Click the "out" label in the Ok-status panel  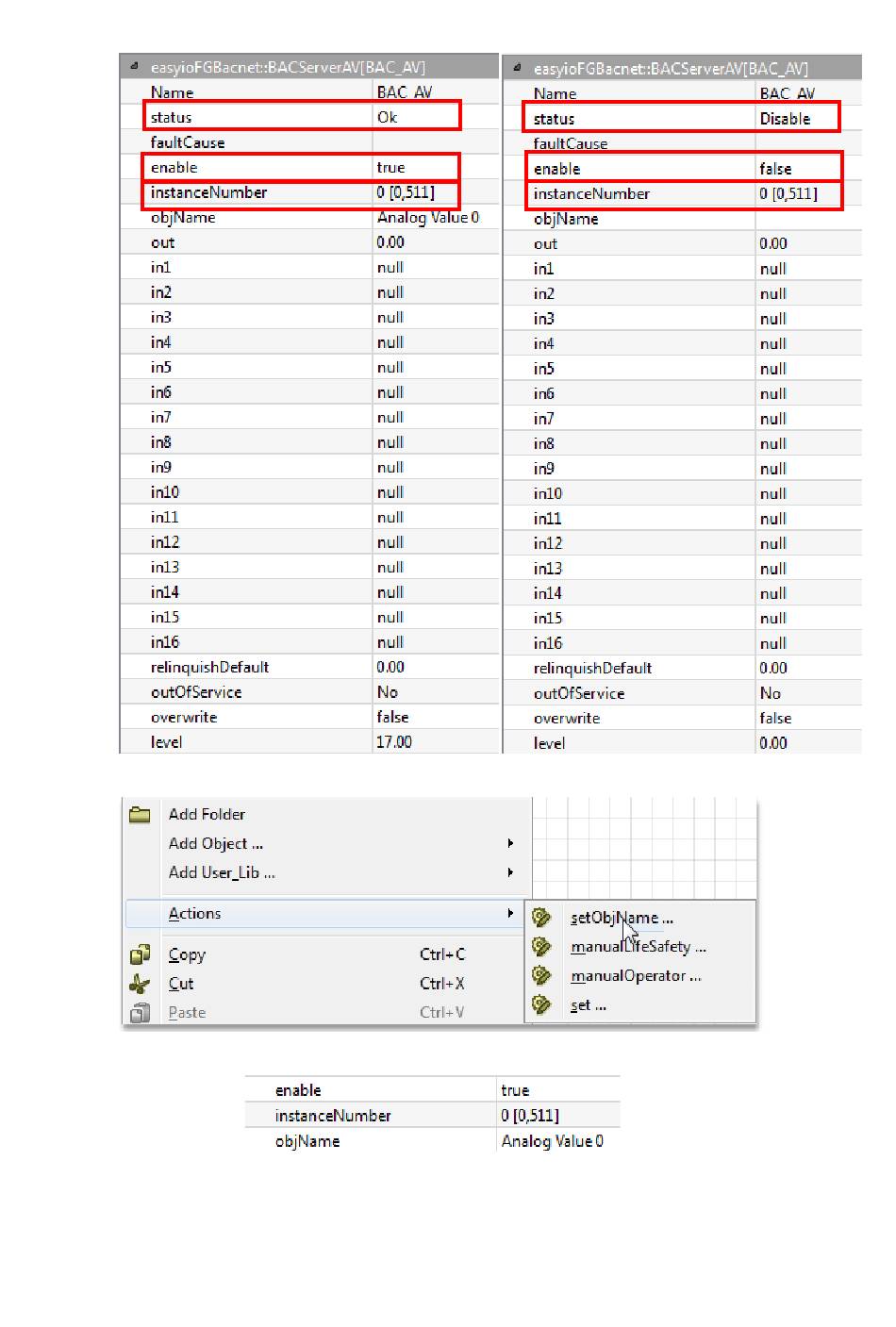(x=162, y=242)
